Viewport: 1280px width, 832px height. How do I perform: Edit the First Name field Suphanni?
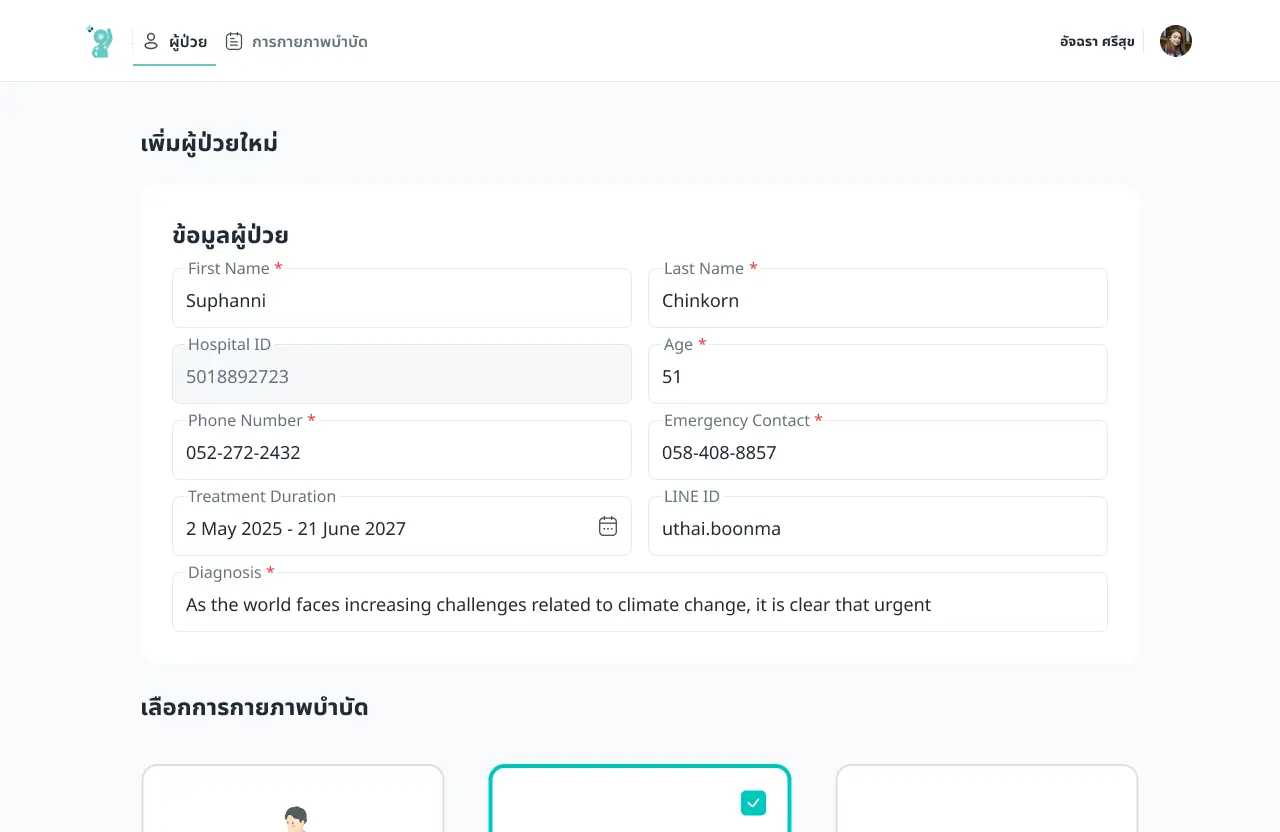click(402, 298)
